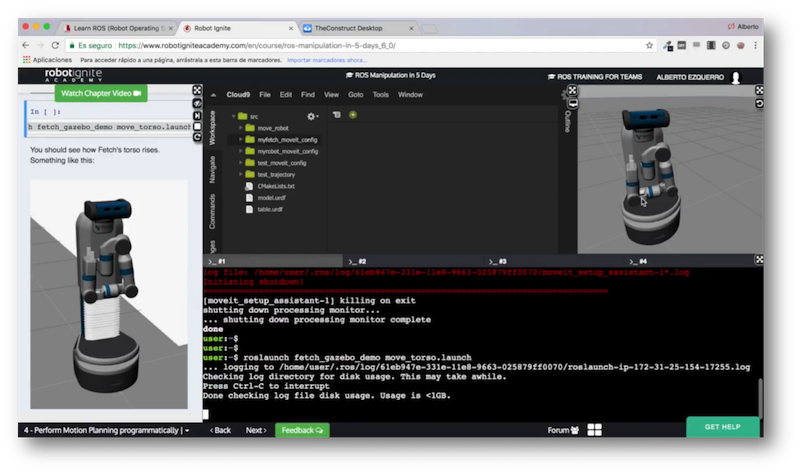Click the hide-eye icon beside the notebook
Viewport: 800px width, 474px height.
point(197,104)
